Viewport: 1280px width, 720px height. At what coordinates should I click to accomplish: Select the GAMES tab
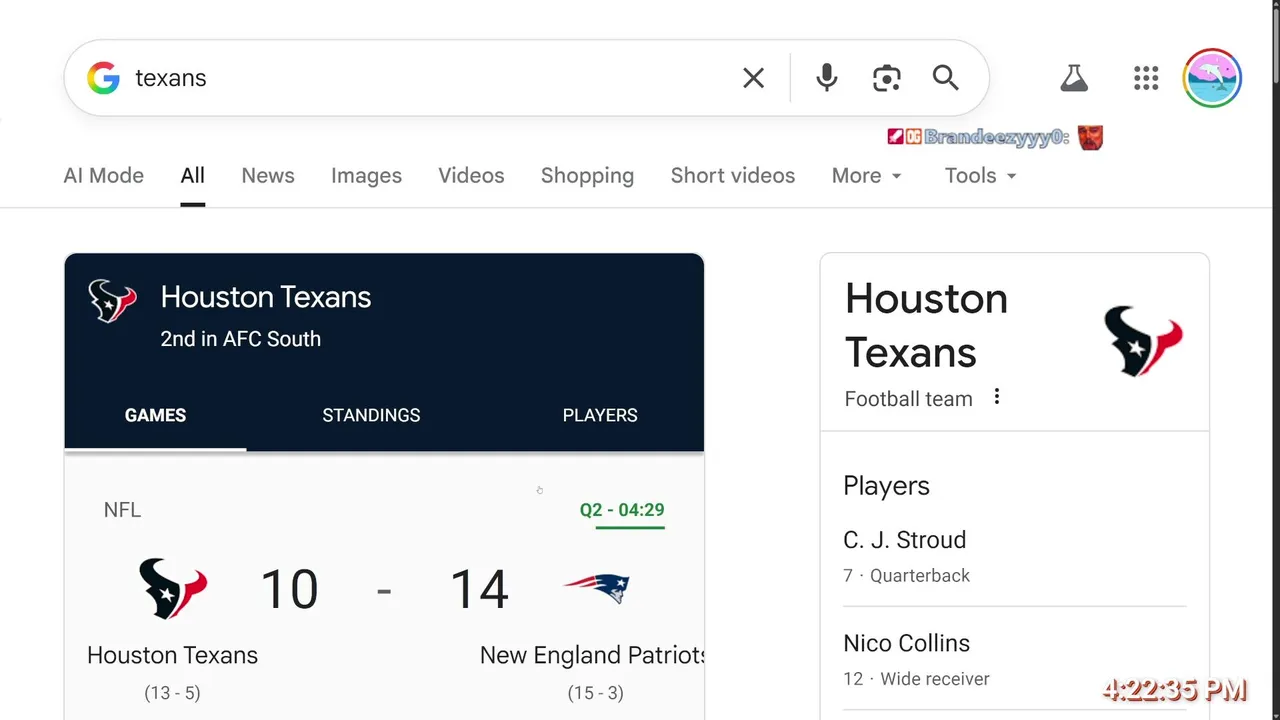coord(155,415)
